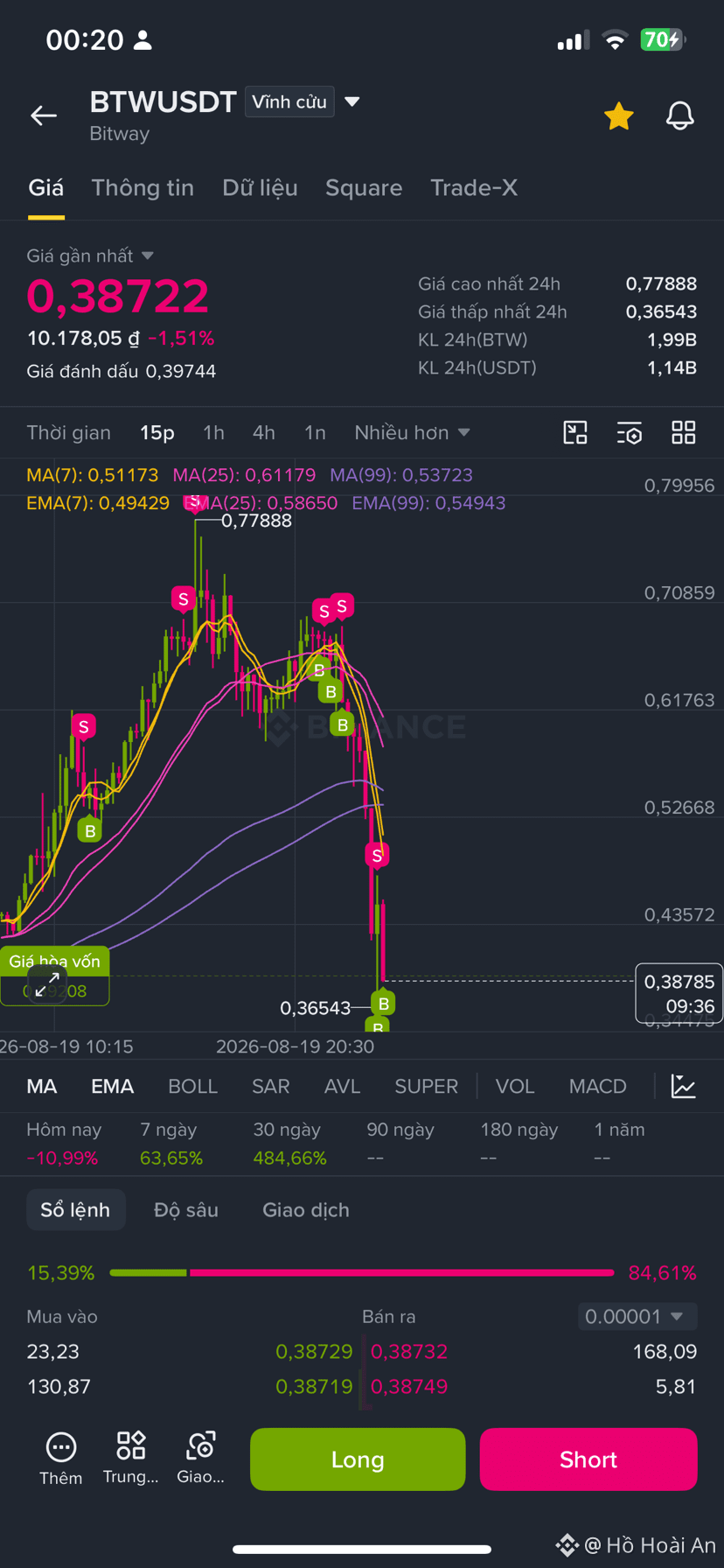
Task: Expand the Nhiều hơn timeframe dropdown
Action: 412,432
